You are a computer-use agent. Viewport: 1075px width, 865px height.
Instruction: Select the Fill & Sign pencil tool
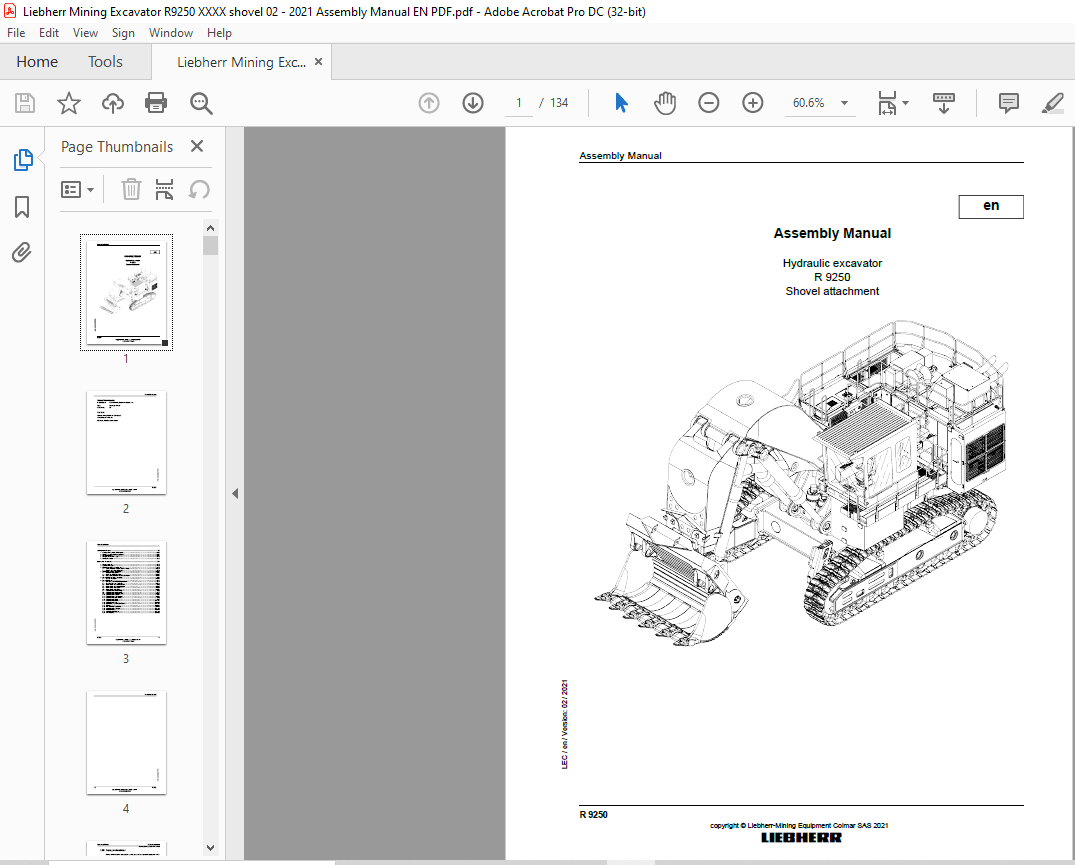(1052, 103)
